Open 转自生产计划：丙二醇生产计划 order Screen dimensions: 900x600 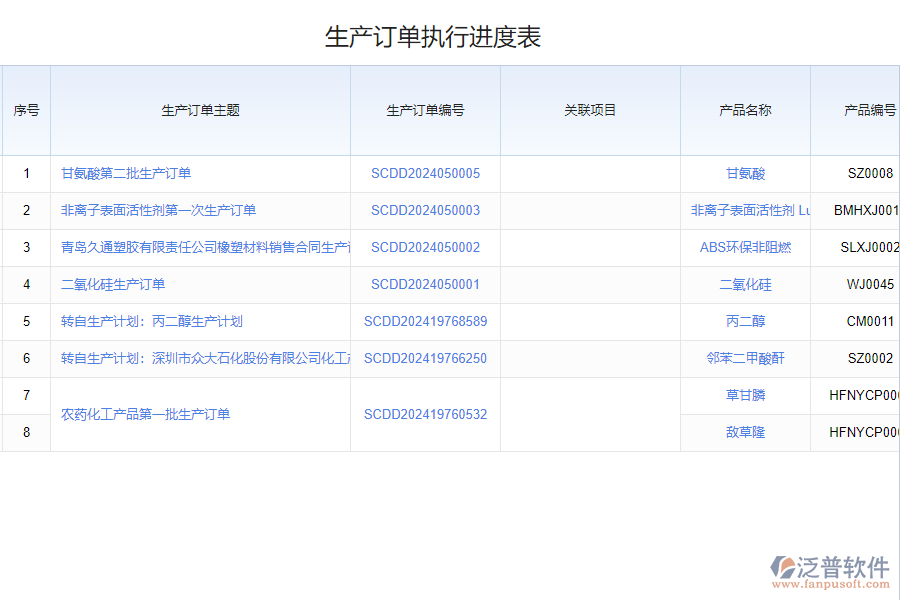(x=151, y=321)
